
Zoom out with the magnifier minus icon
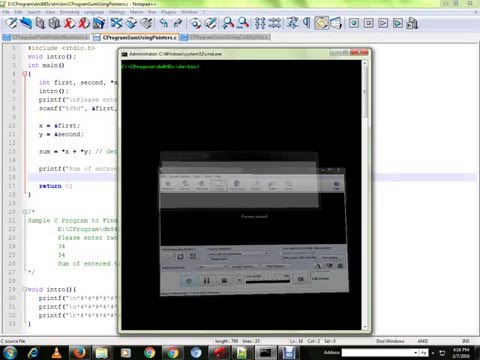tap(243, 23)
